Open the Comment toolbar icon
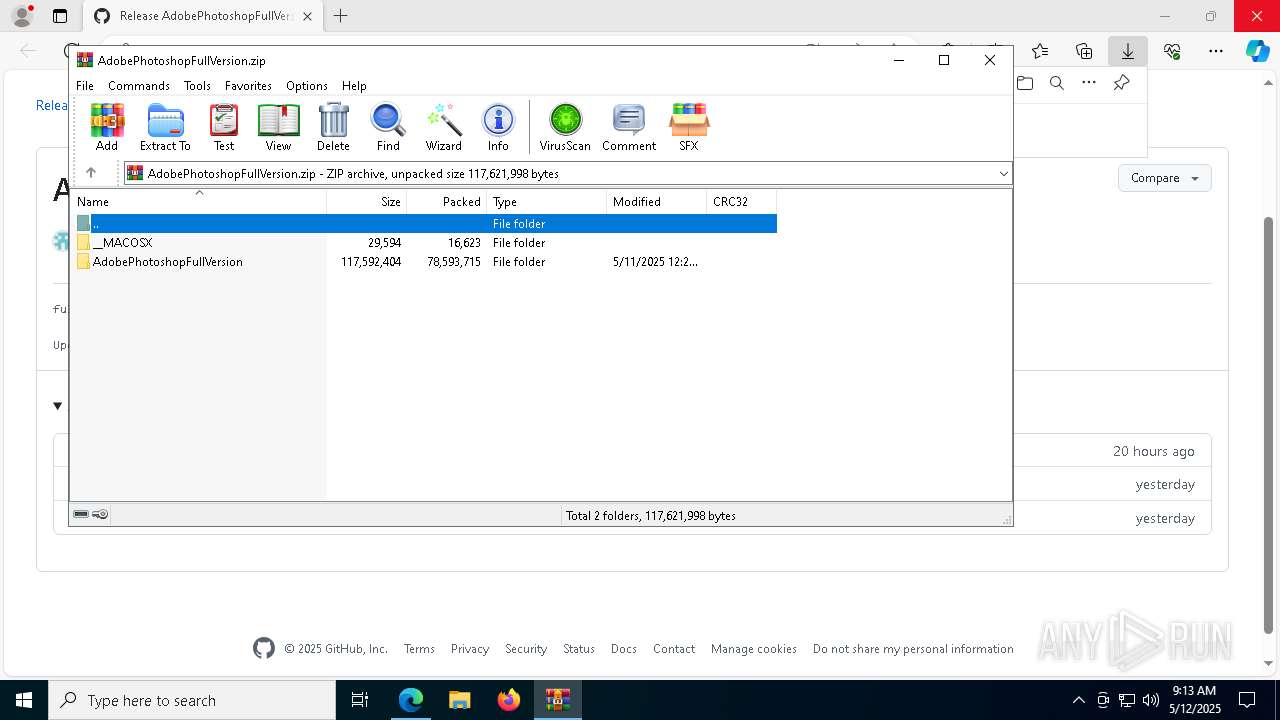 point(629,127)
